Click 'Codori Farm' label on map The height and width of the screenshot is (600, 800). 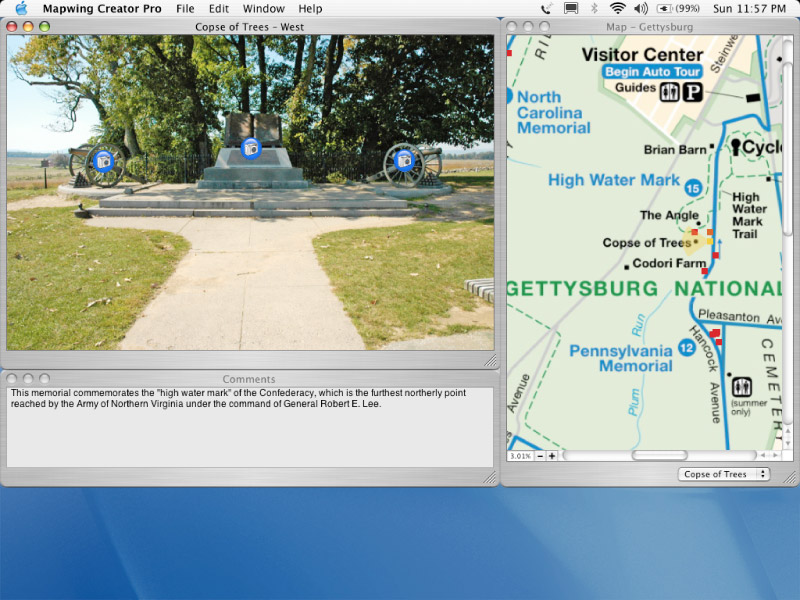669,263
